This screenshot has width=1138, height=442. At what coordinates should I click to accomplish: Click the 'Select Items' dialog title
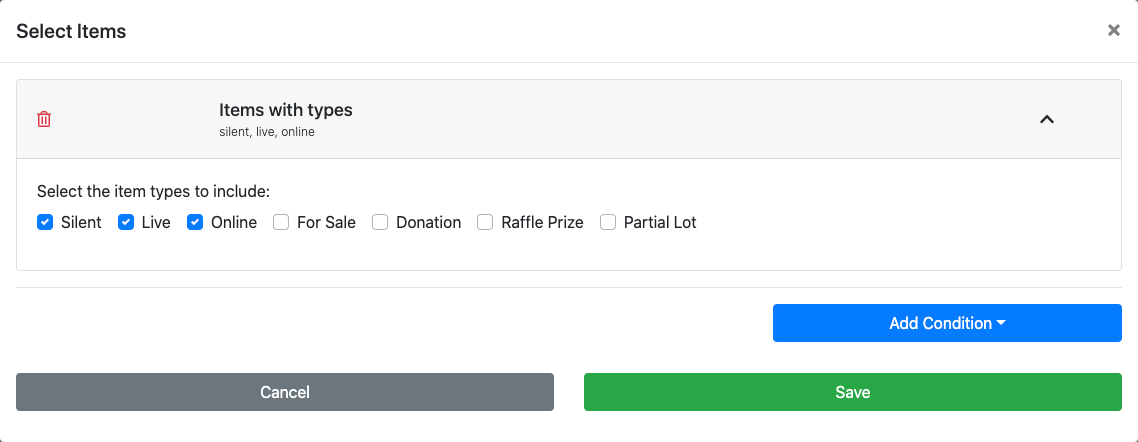click(x=71, y=31)
